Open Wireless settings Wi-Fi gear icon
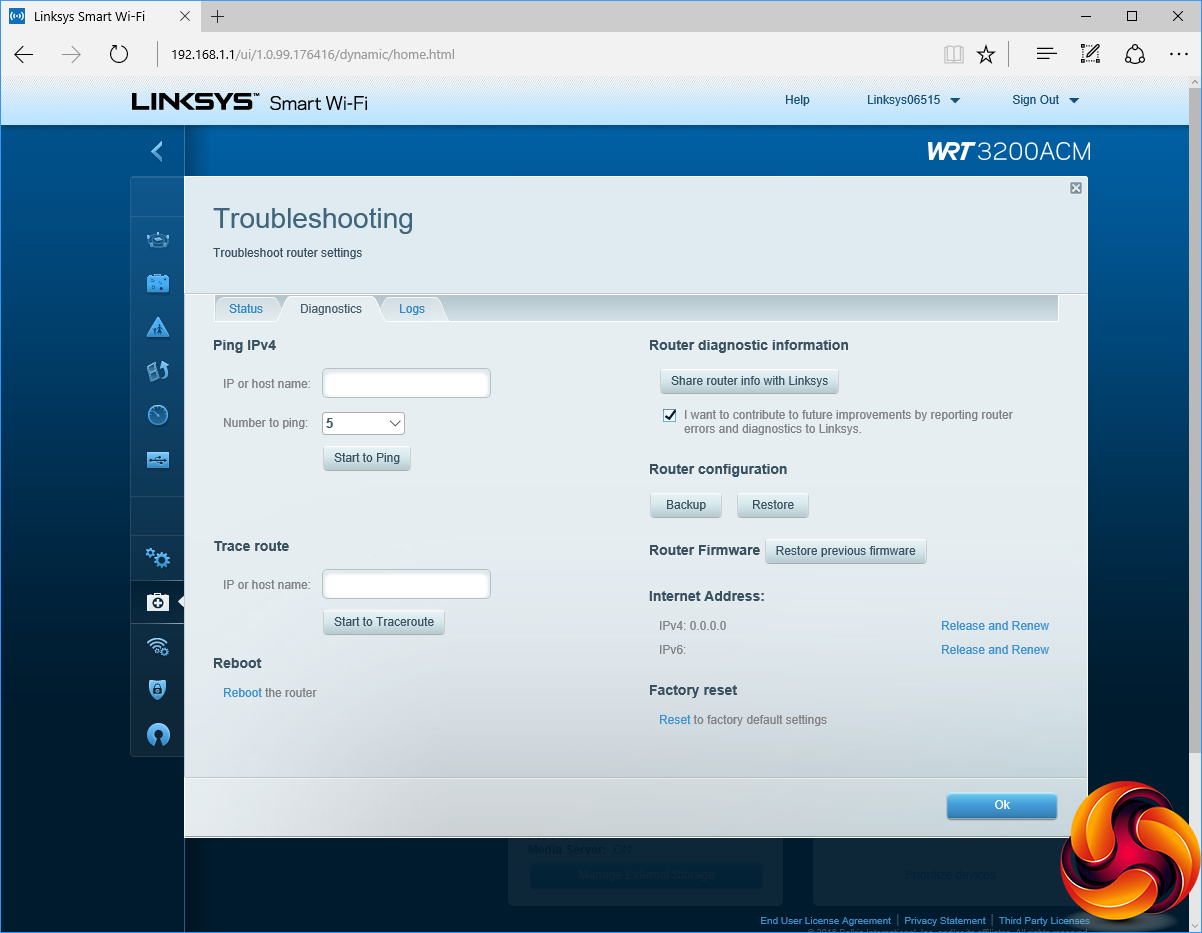Viewport: 1202px width, 933px height. coord(157,646)
